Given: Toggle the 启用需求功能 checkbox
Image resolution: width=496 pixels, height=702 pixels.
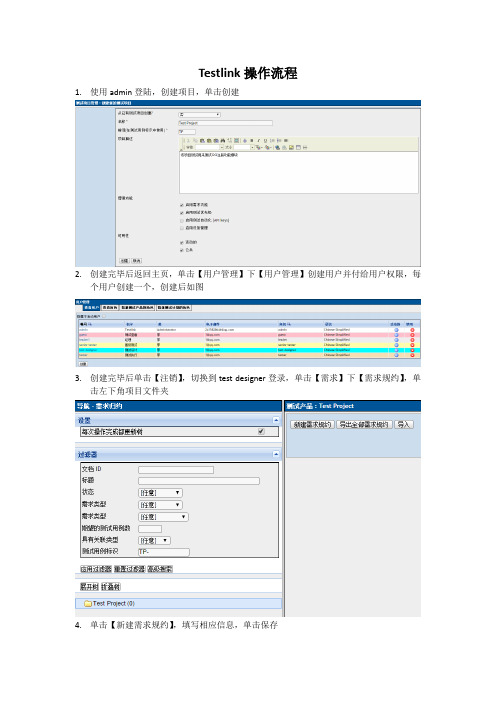Looking at the screenshot, I should click(182, 205).
